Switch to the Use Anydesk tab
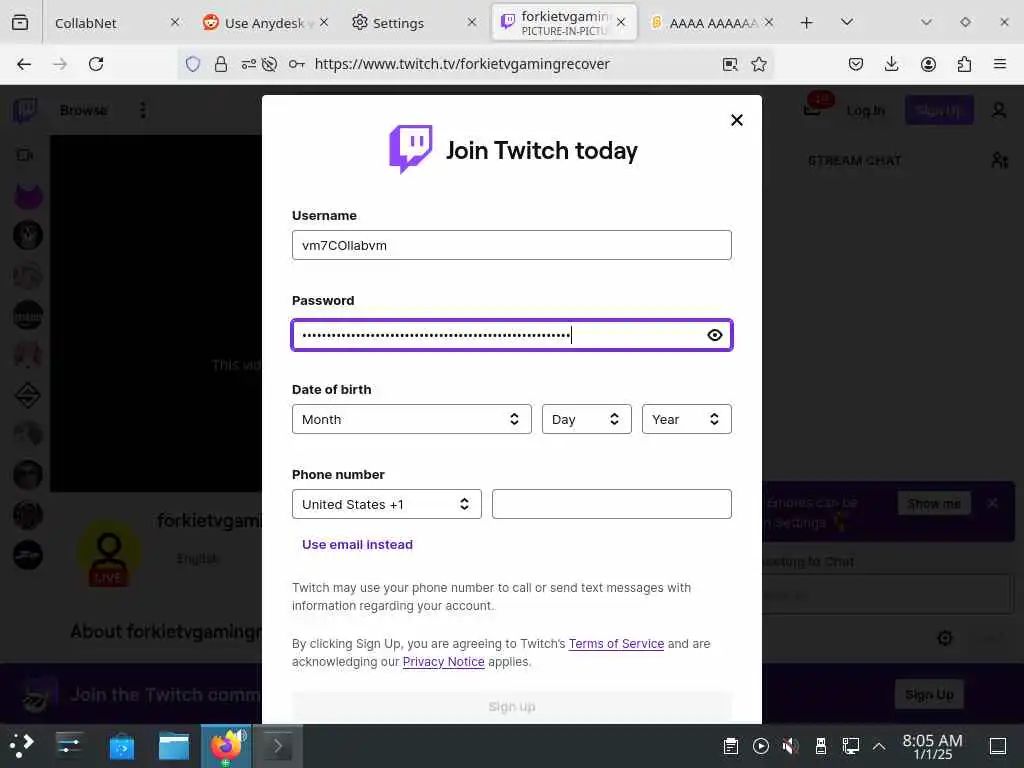The width and height of the screenshot is (1024, 768). [264, 23]
